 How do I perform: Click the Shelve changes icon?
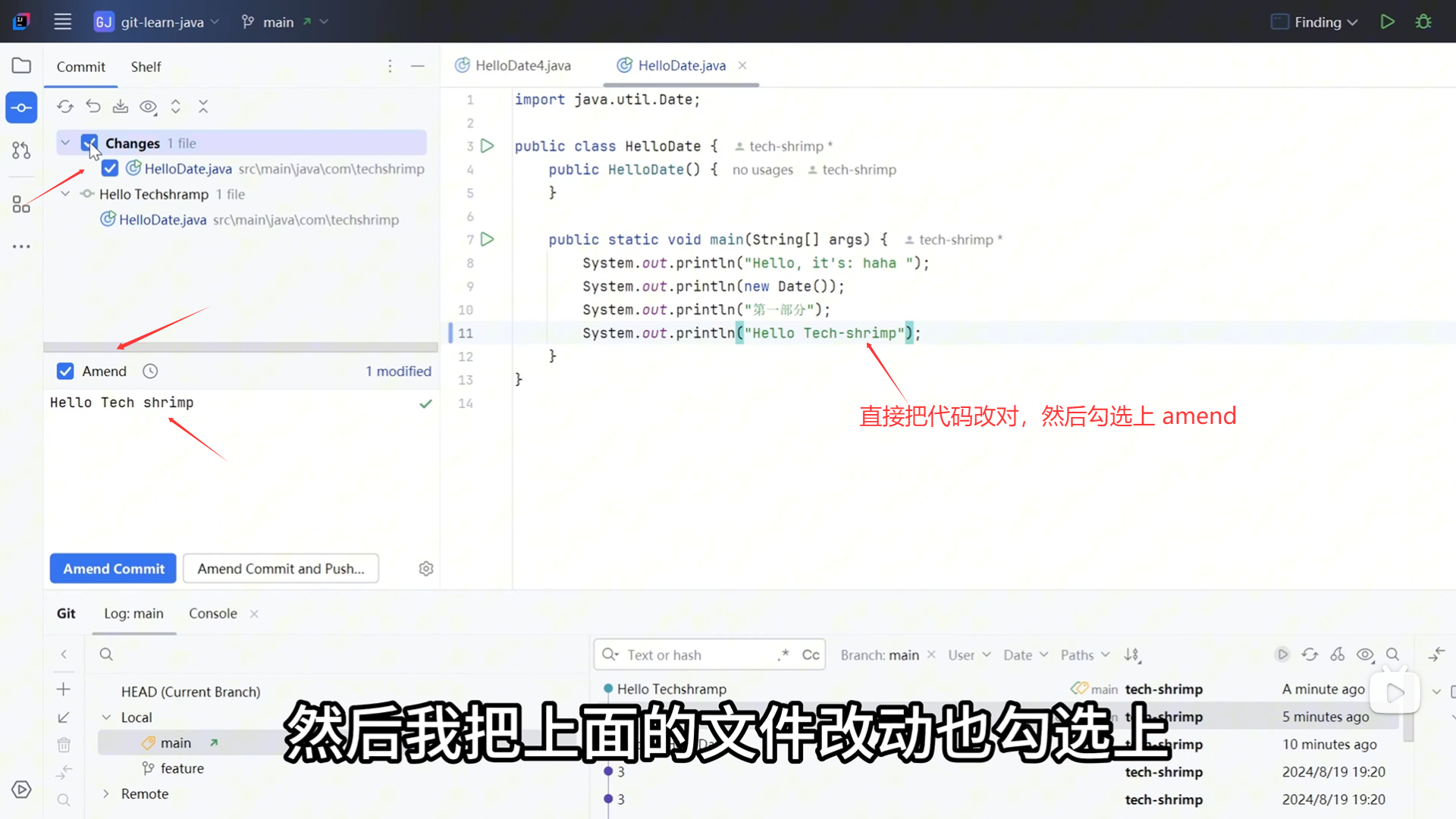pos(121,107)
